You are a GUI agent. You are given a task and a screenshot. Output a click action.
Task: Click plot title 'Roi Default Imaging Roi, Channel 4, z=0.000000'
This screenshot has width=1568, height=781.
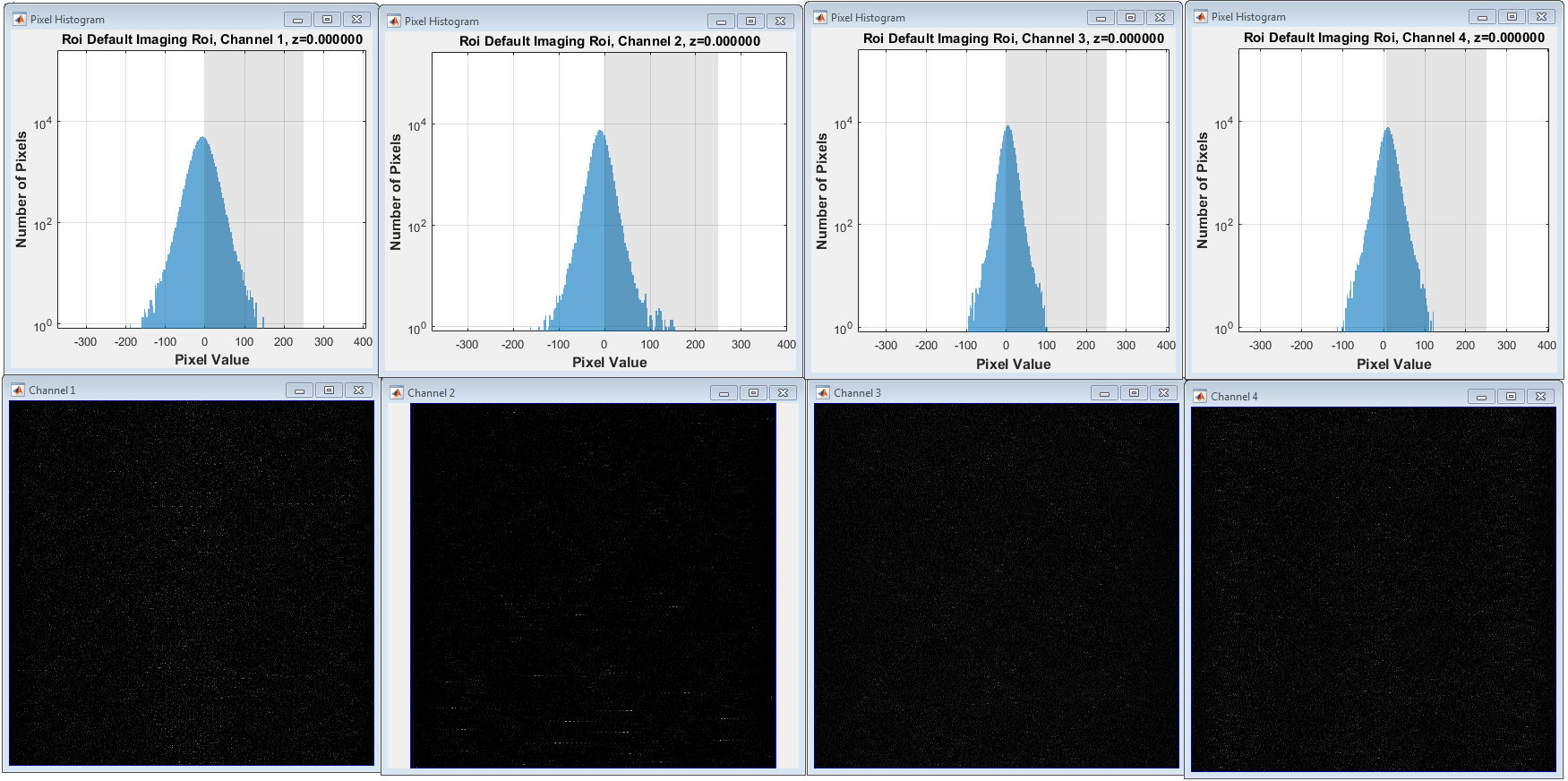(1394, 38)
